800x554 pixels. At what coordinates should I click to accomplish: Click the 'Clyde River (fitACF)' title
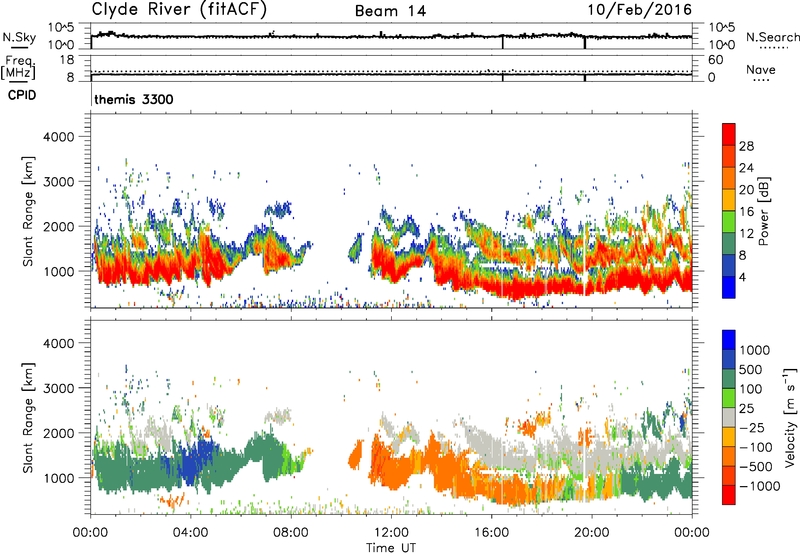point(179,9)
